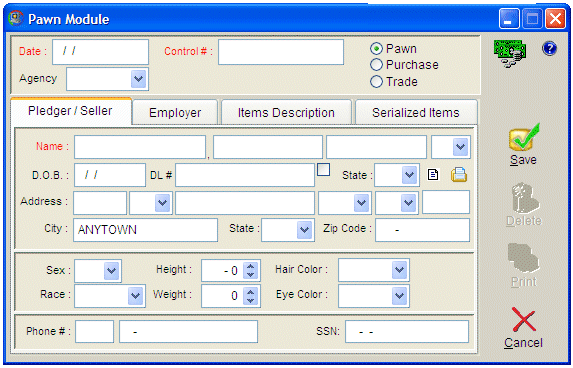Click the document note icon beside State
This screenshot has width=573, height=368.
tap(433, 175)
